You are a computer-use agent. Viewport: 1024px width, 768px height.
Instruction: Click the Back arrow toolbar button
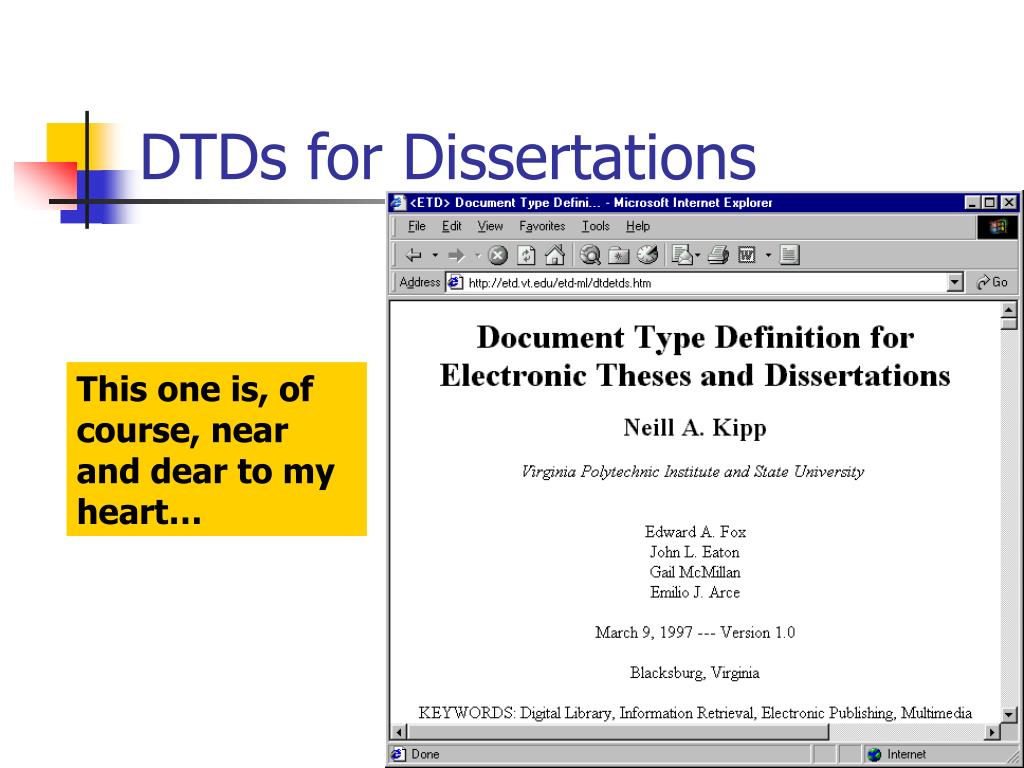pyautogui.click(x=413, y=255)
